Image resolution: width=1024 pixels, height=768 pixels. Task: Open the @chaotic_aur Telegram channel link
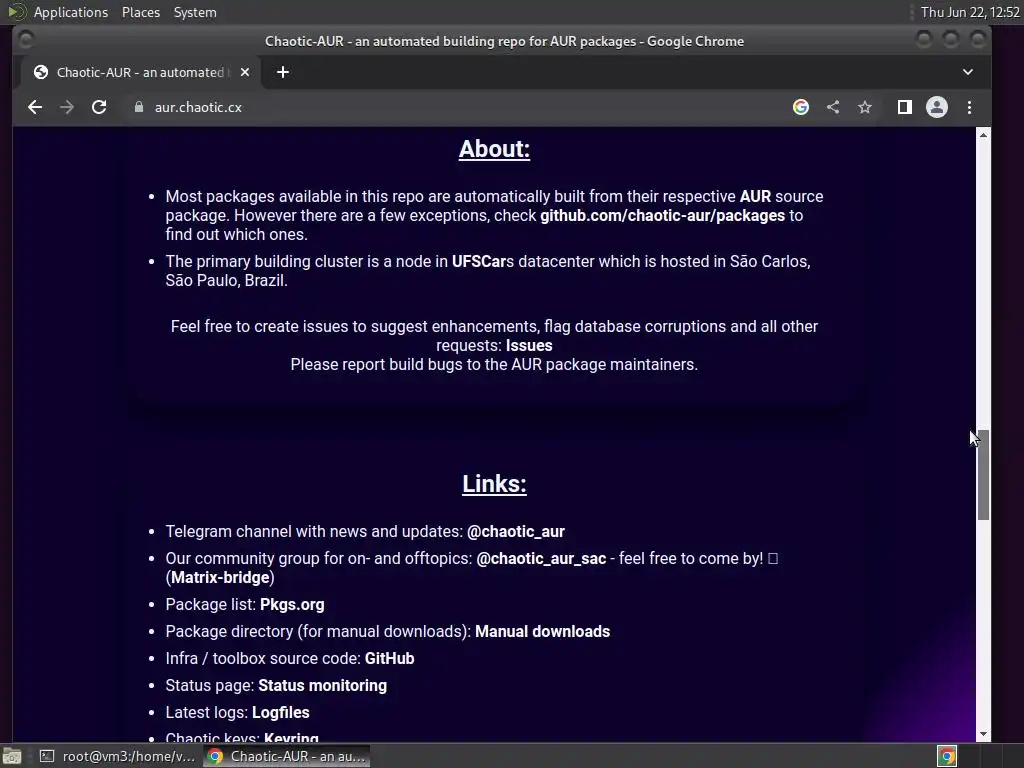tap(516, 532)
